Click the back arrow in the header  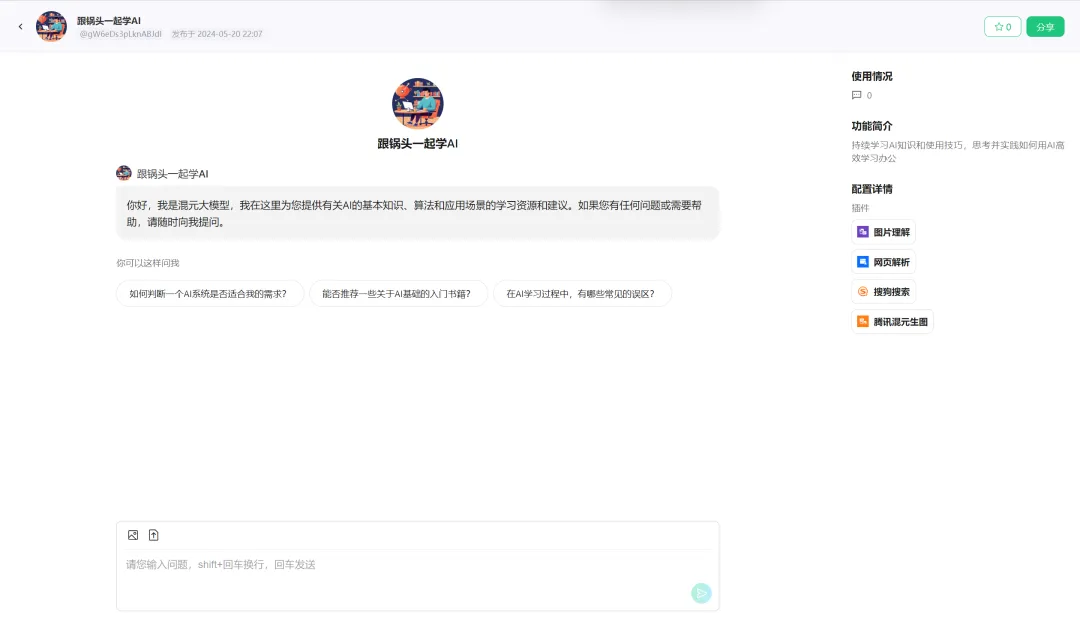click(20, 27)
